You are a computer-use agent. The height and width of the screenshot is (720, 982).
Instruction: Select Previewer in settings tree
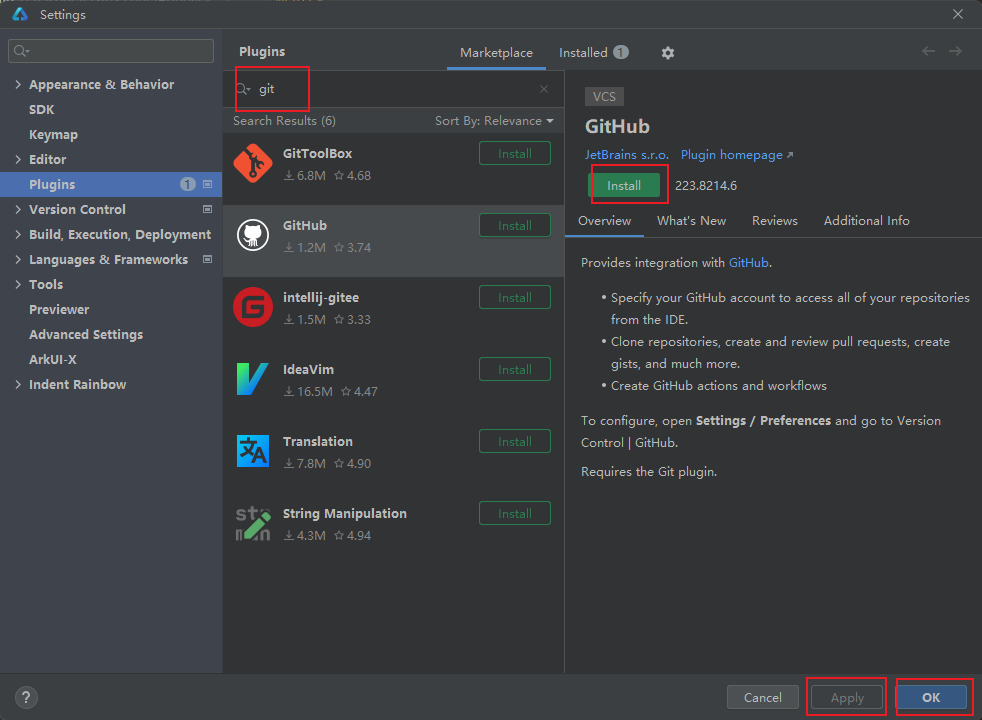tap(59, 309)
